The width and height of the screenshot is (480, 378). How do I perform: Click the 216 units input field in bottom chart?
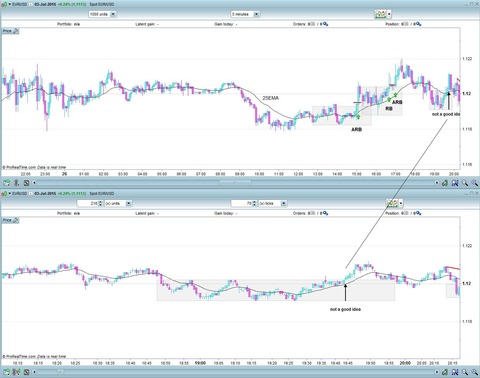[x=87, y=203]
